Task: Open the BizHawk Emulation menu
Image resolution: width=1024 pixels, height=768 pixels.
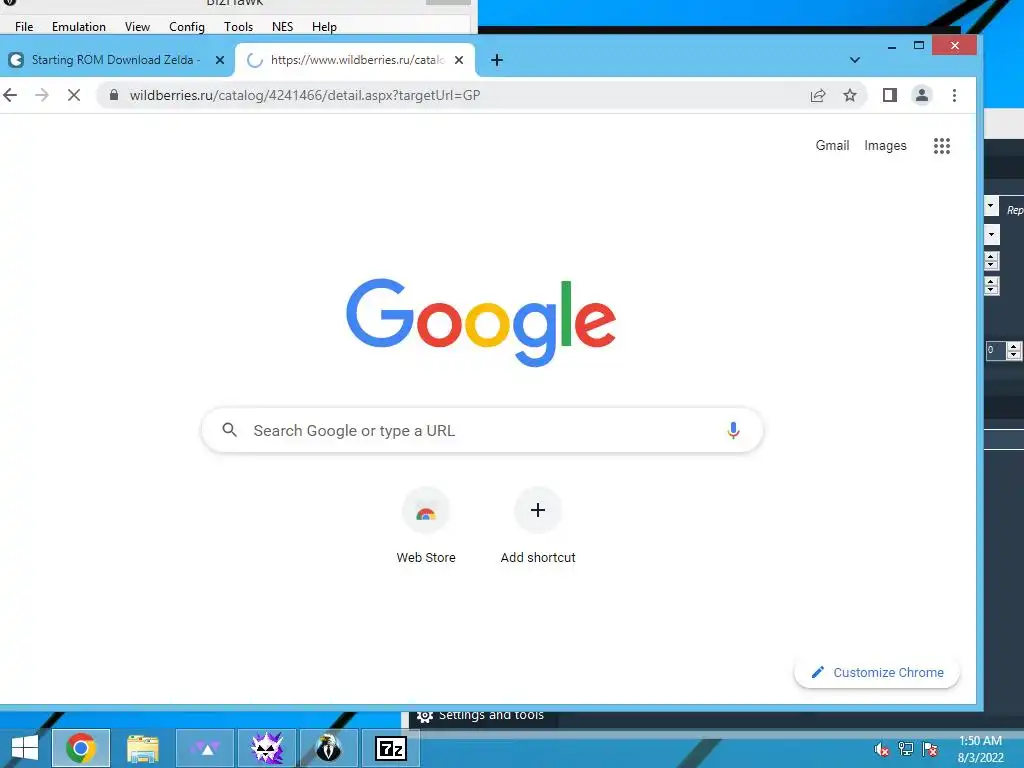Action: tap(79, 27)
